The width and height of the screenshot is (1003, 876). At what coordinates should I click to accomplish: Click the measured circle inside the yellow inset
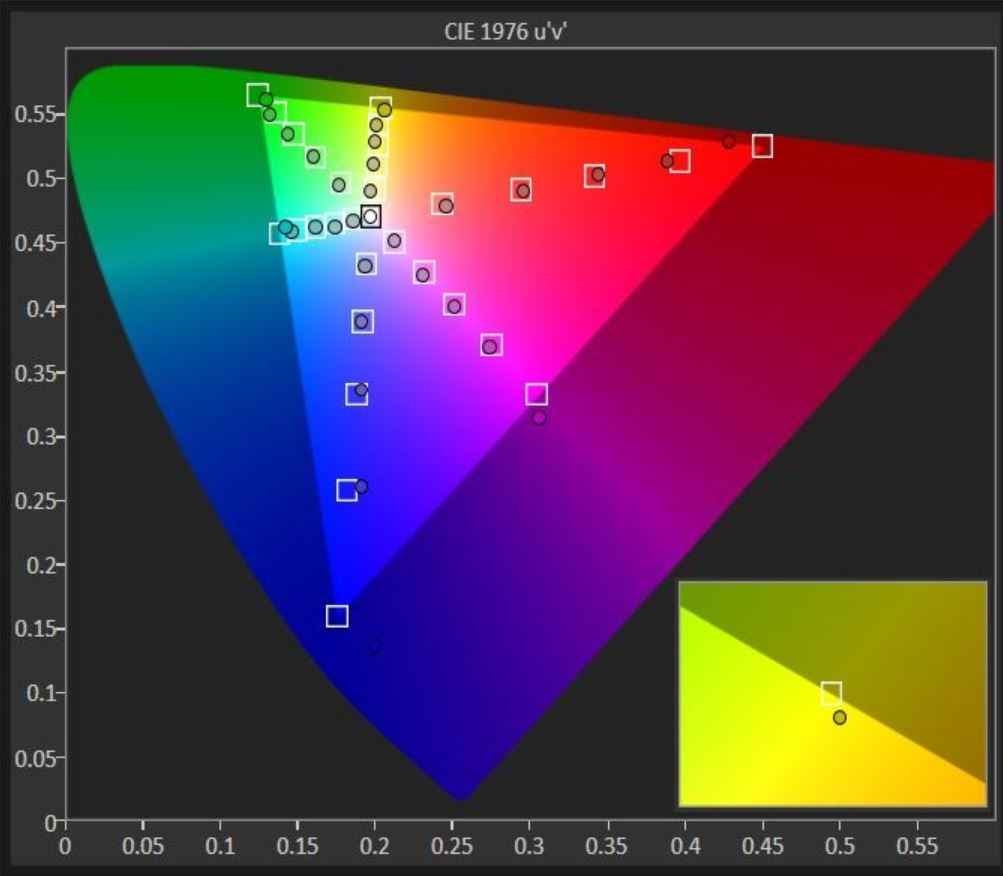840,717
